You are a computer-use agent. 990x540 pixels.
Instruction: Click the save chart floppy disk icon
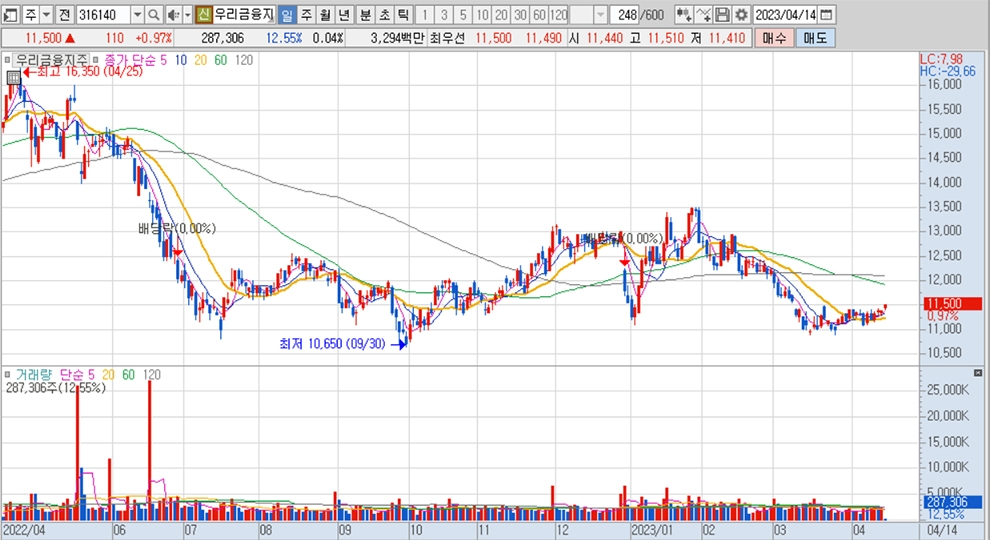pos(722,15)
